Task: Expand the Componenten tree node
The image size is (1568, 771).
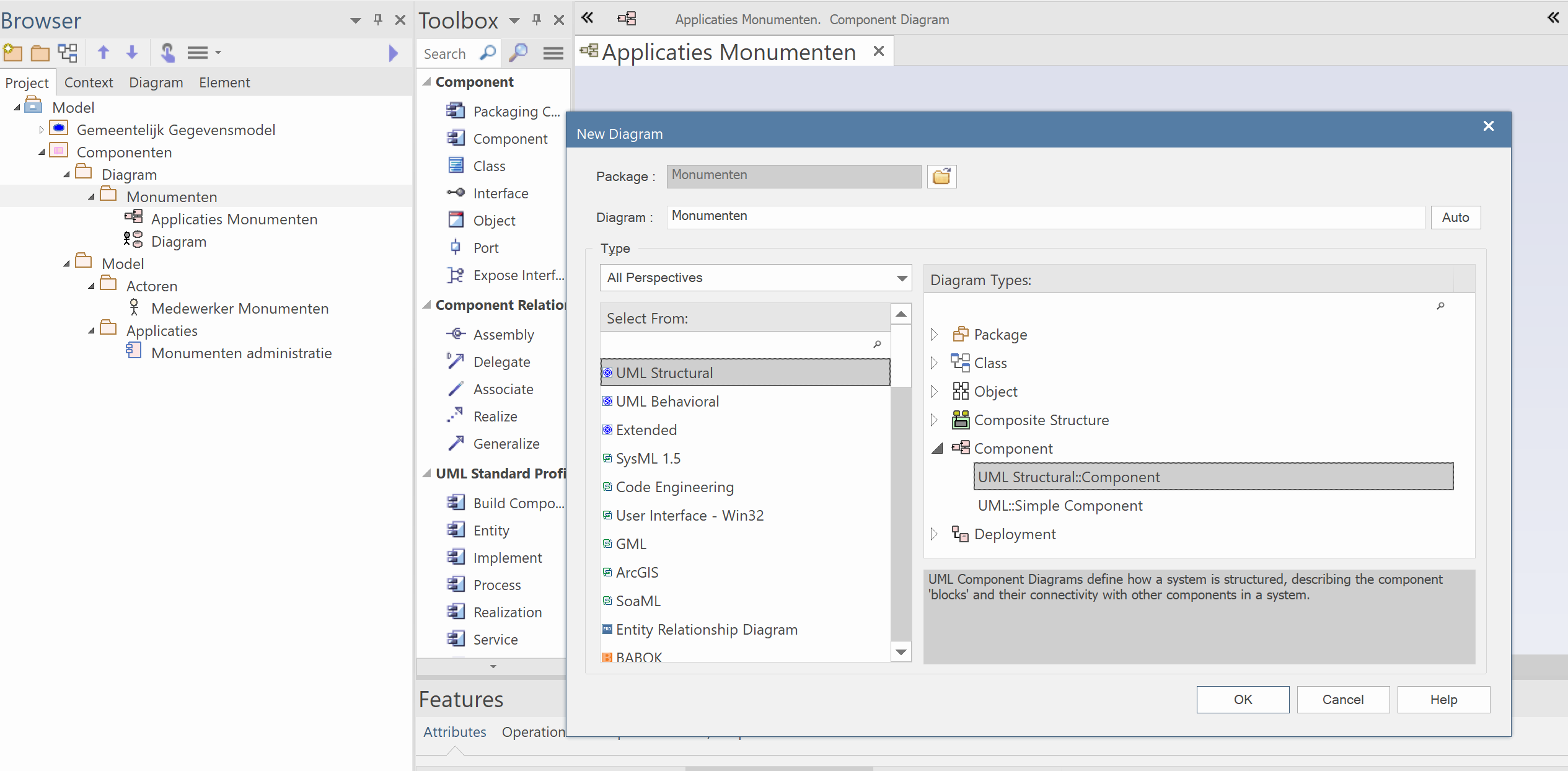Action: [x=45, y=152]
